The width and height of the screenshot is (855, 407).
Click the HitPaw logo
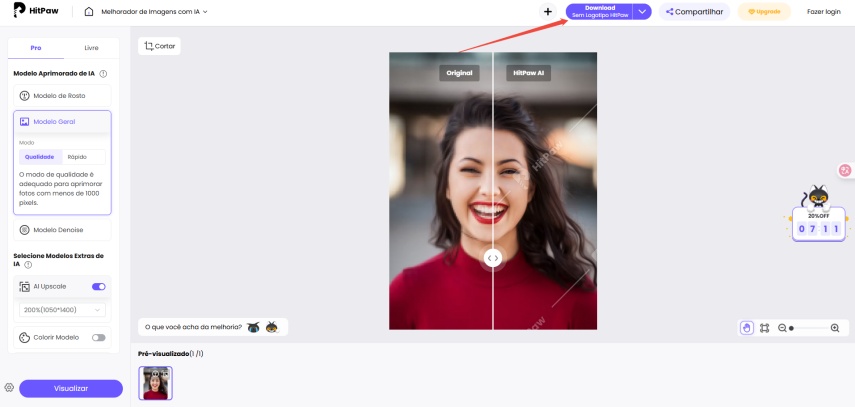pos(36,11)
